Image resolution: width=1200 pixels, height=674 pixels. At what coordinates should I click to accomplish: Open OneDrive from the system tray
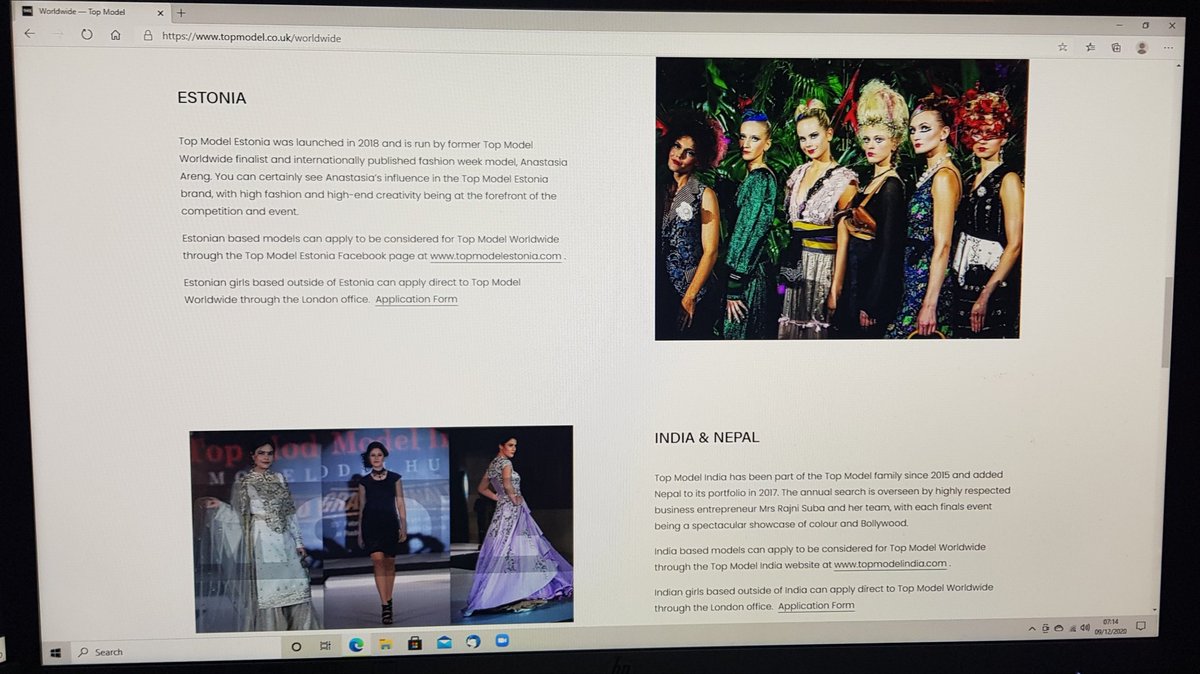tap(1059, 628)
